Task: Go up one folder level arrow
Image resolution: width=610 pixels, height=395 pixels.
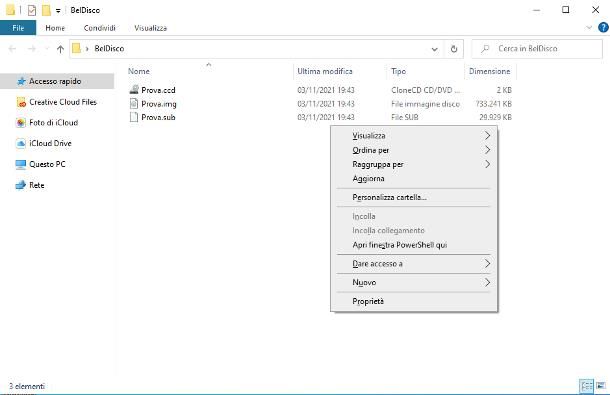Action: (60, 49)
